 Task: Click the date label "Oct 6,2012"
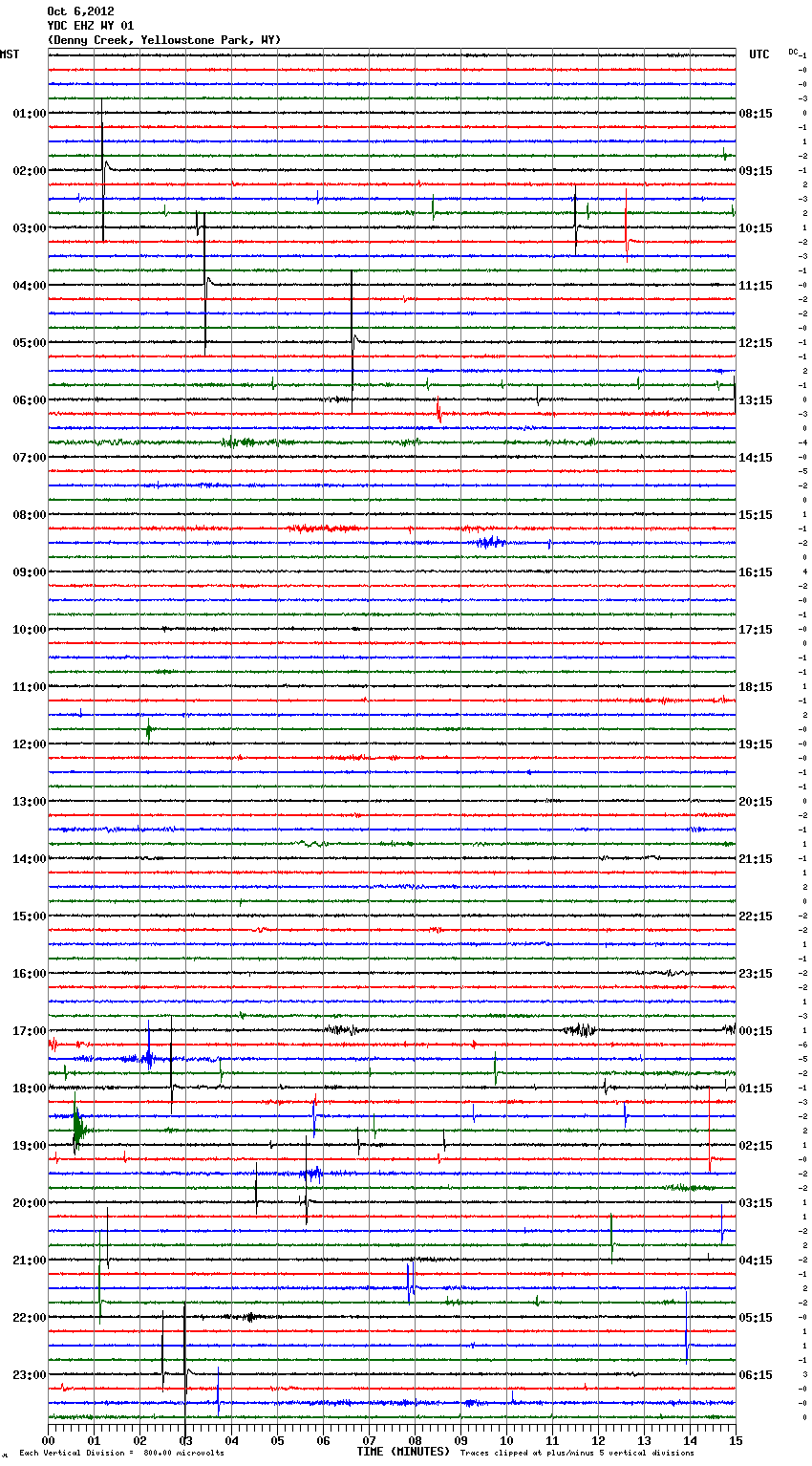(x=80, y=11)
